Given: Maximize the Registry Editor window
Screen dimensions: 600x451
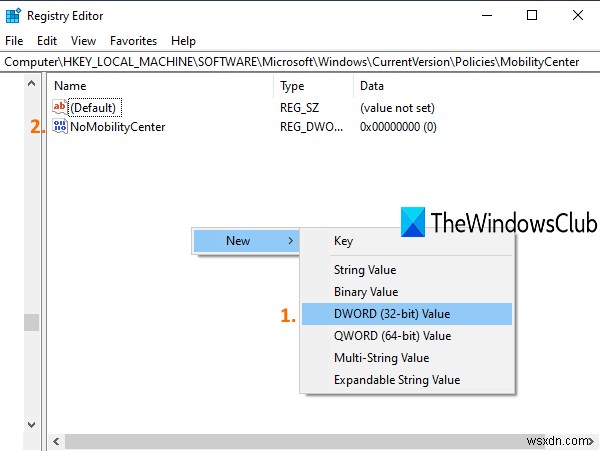Looking at the screenshot, I should (532, 15).
